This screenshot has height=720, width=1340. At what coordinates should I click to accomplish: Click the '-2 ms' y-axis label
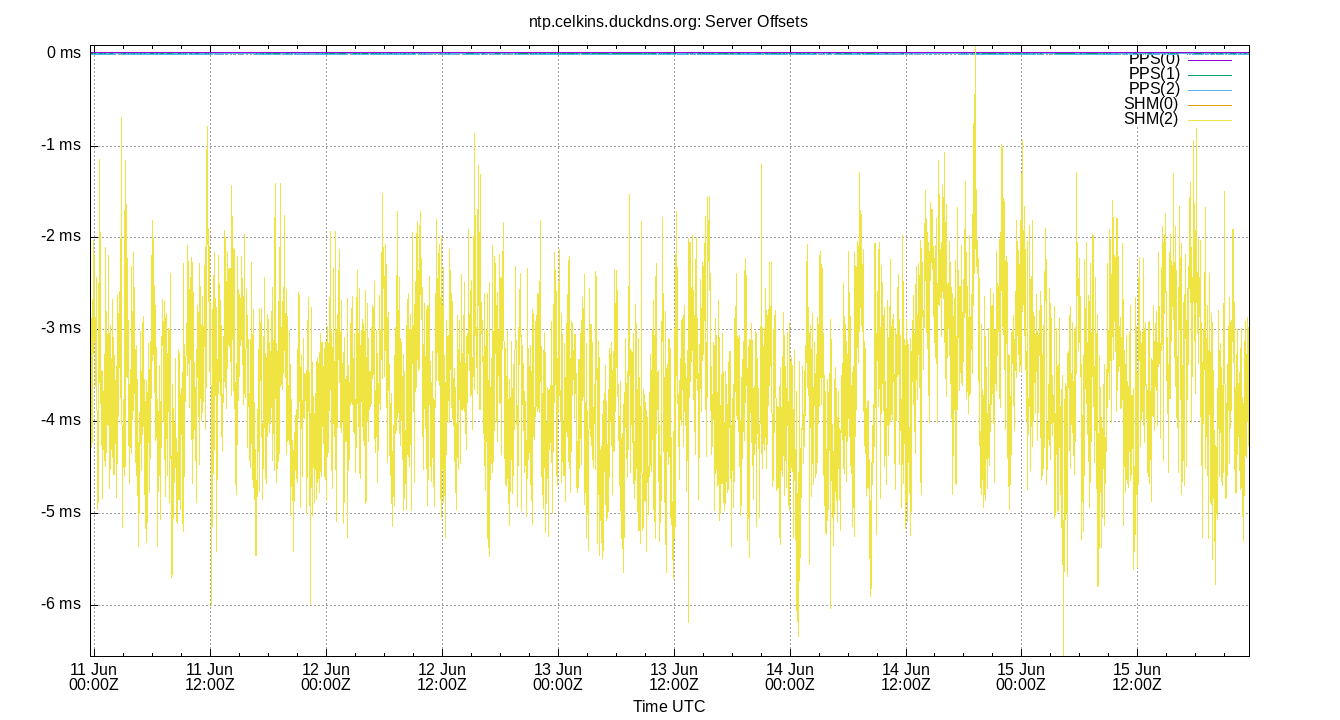[61, 237]
